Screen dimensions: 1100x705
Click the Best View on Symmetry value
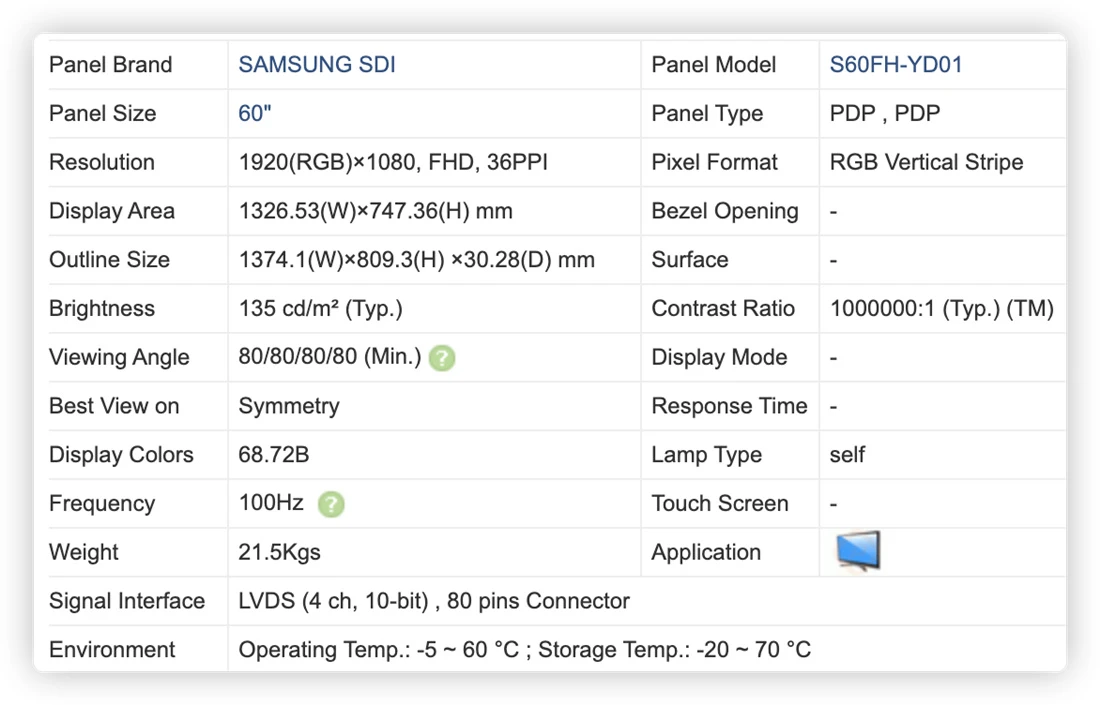point(289,406)
